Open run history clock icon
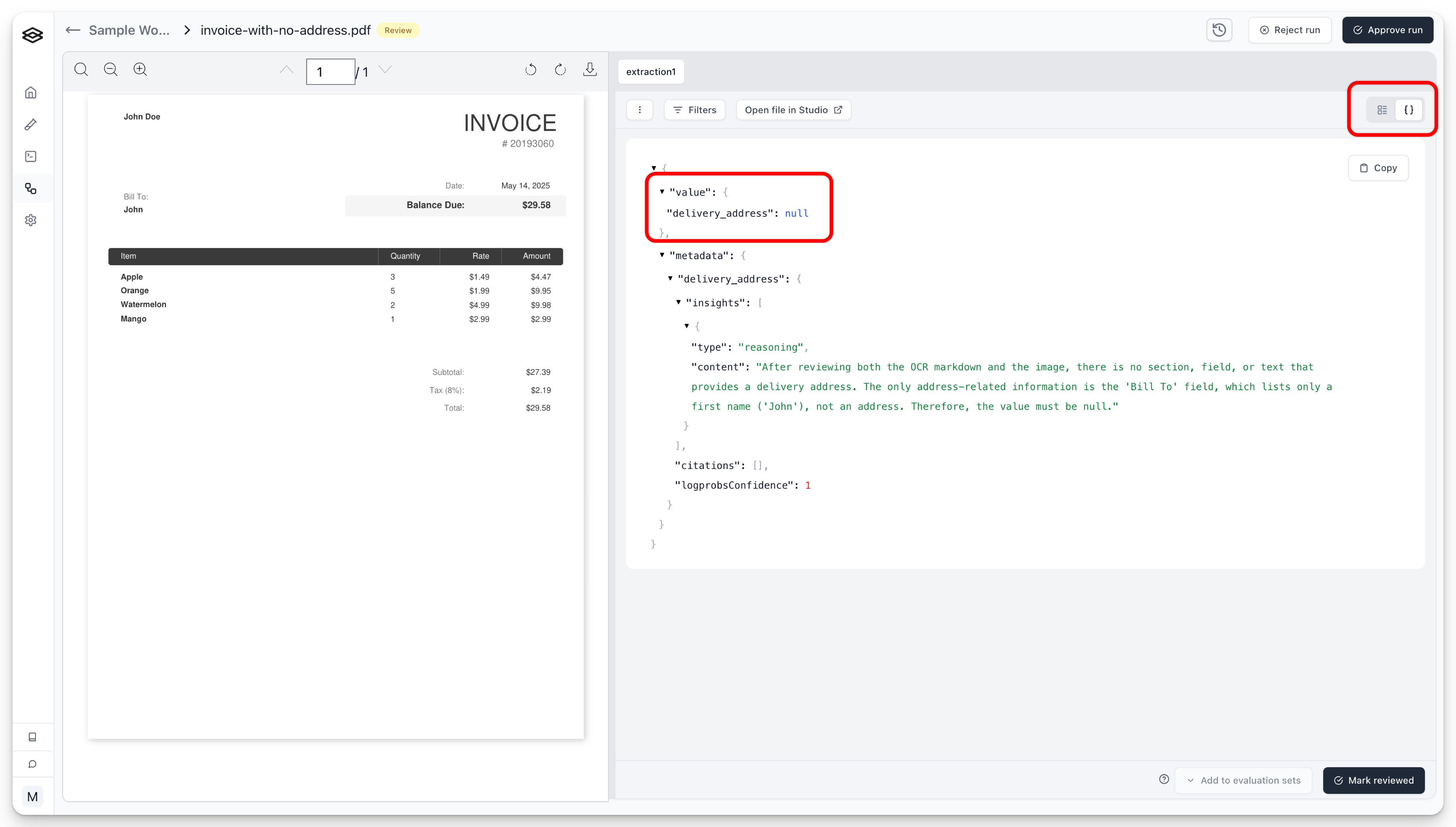1456x827 pixels. pos(1219,30)
